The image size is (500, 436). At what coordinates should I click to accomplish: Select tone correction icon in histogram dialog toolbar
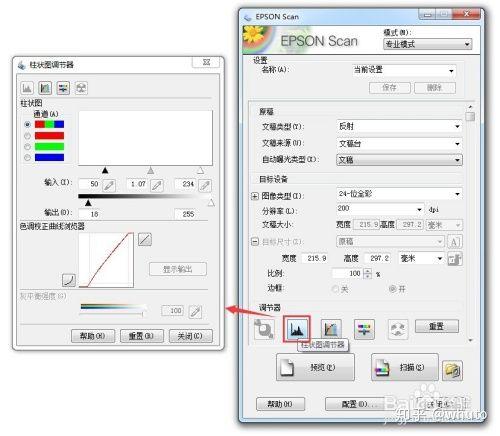(x=45, y=88)
